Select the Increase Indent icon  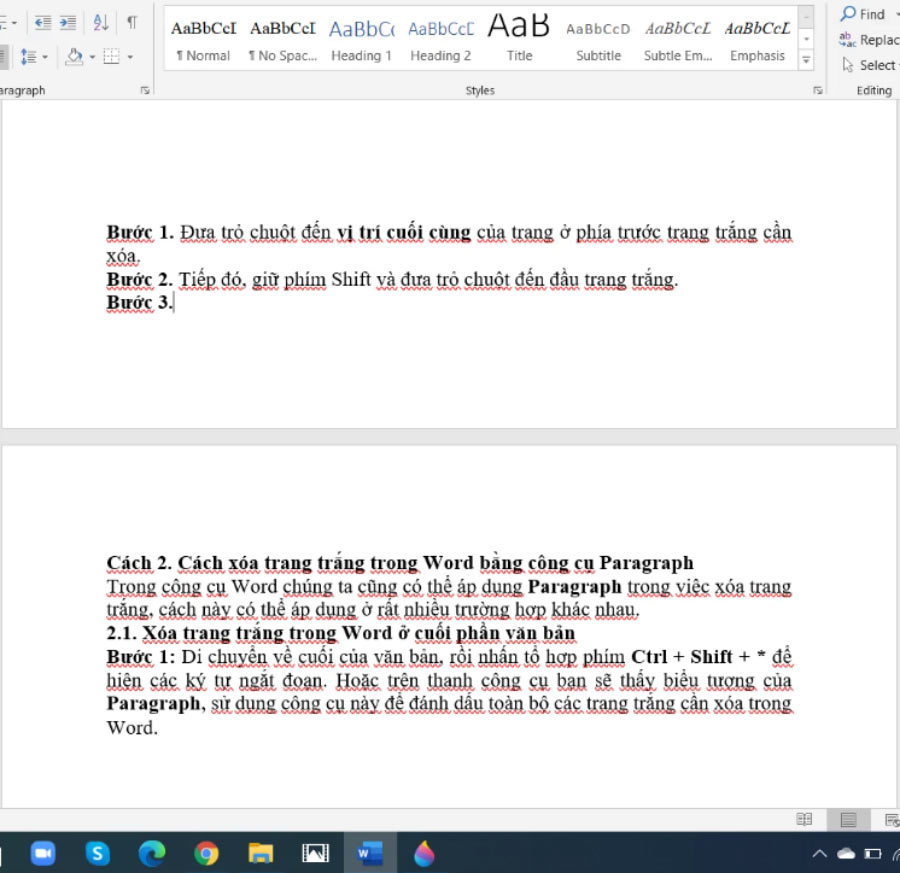coord(68,22)
